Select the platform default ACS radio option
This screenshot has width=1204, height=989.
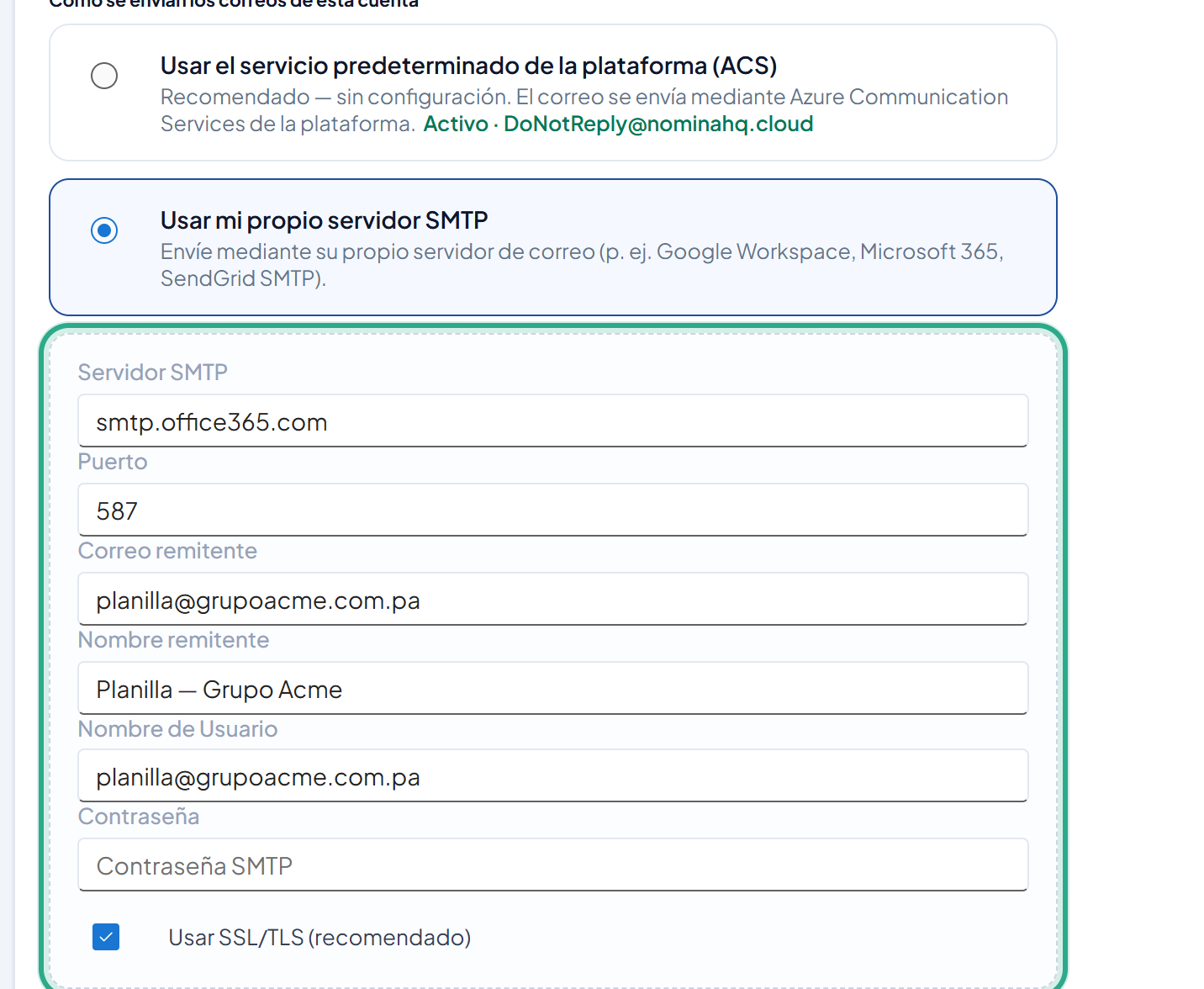pos(104,76)
